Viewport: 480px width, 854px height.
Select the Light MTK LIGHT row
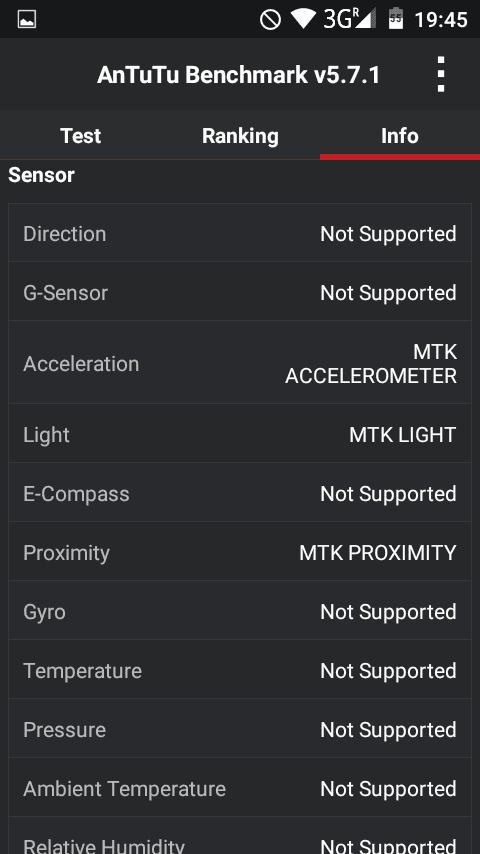(x=240, y=434)
